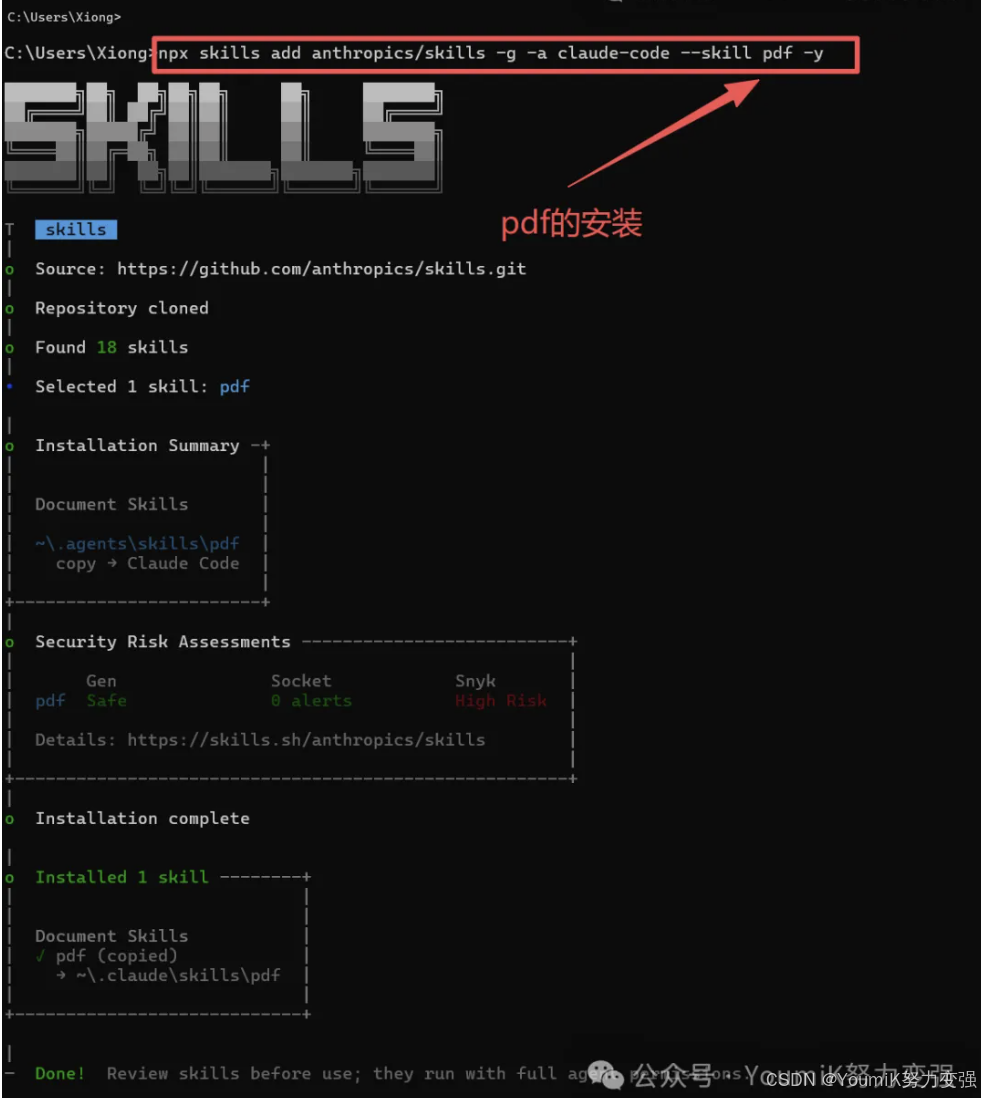Open the skills.sh/anthropics/skills details link
The image size is (981, 1098).
pos(306,739)
